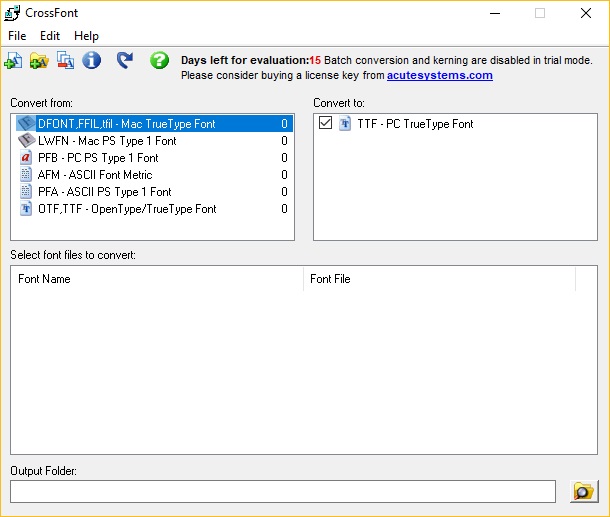Visit the acutesystems.com link
Viewport: 610px width, 517px height.
[439, 75]
